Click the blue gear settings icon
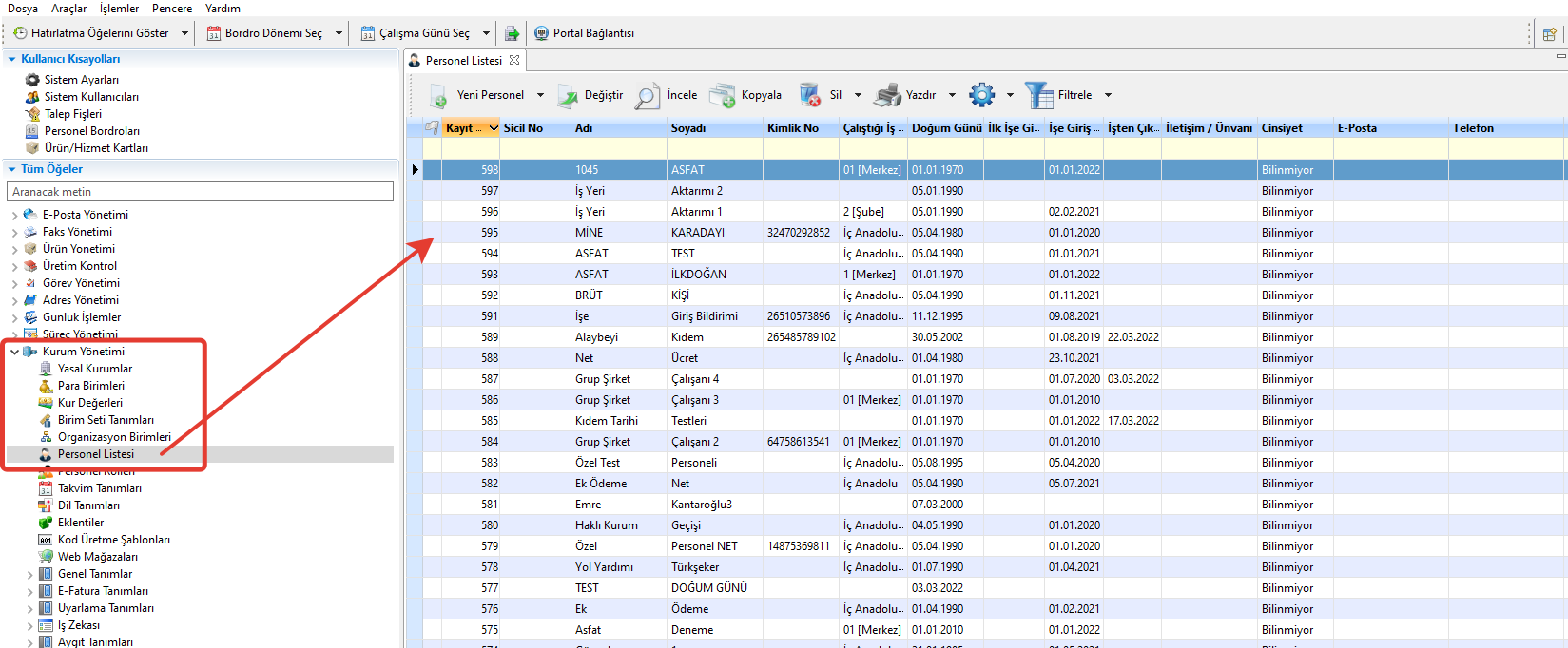Screen dimensions: 1568x648 point(981,95)
